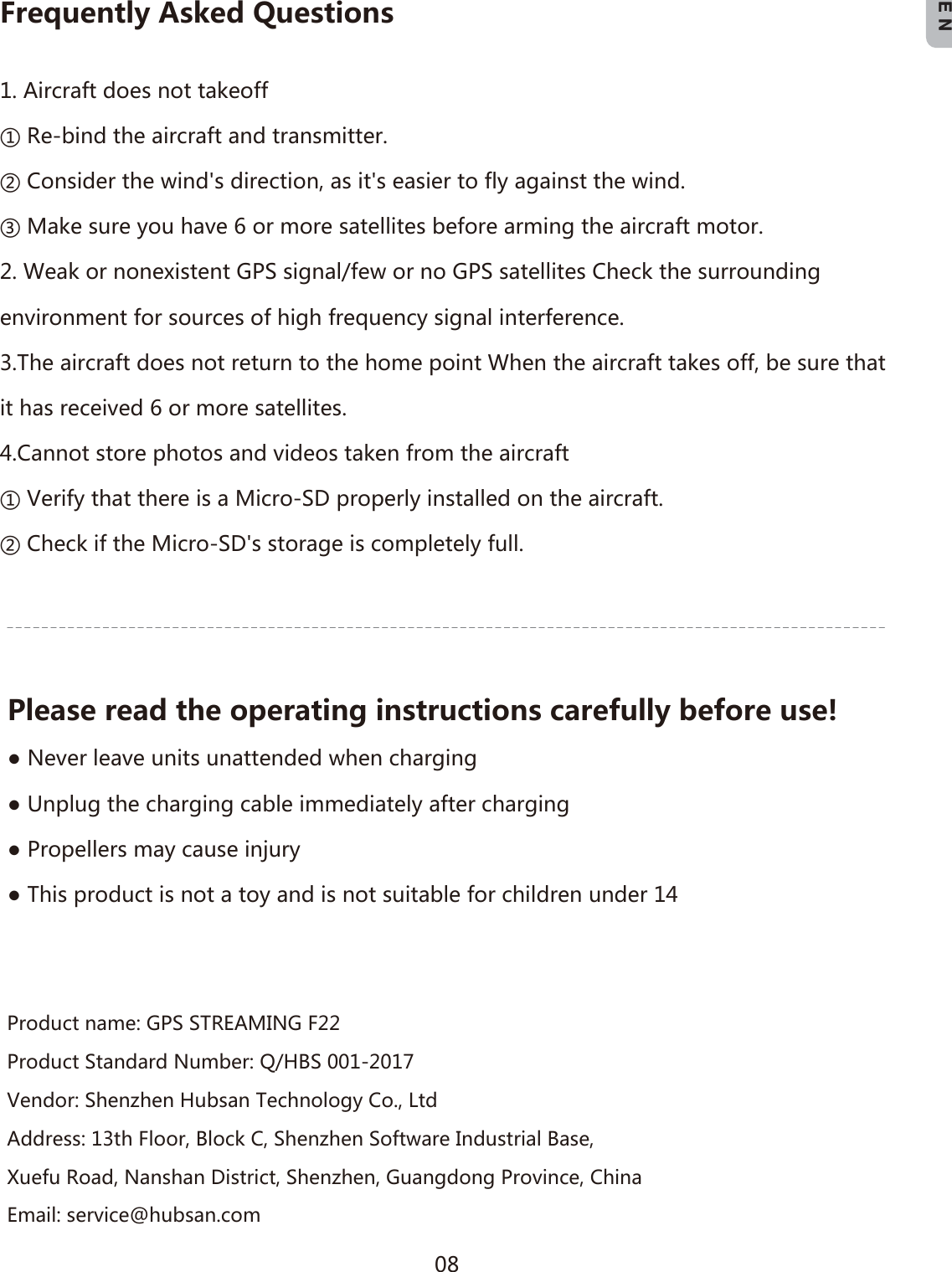Click 'Cannot store photos and videos' question
This screenshot has width=952, height=1272.
point(285,454)
